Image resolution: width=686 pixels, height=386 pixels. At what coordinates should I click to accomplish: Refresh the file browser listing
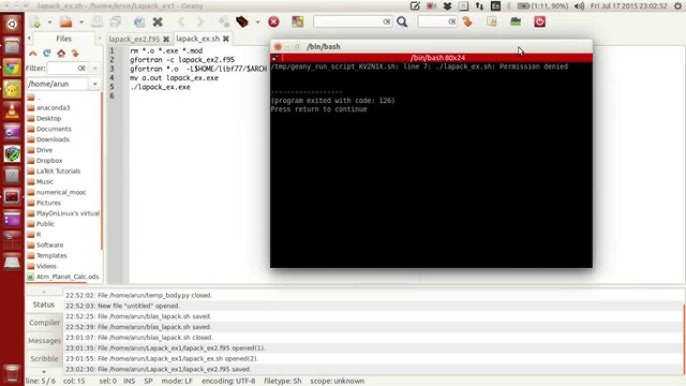[47, 53]
